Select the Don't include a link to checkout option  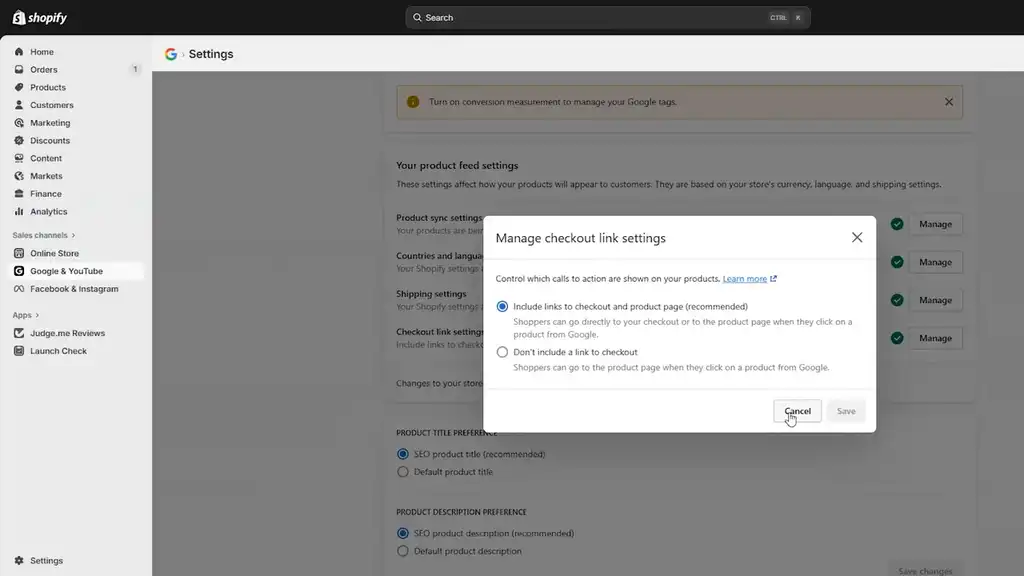pos(502,351)
